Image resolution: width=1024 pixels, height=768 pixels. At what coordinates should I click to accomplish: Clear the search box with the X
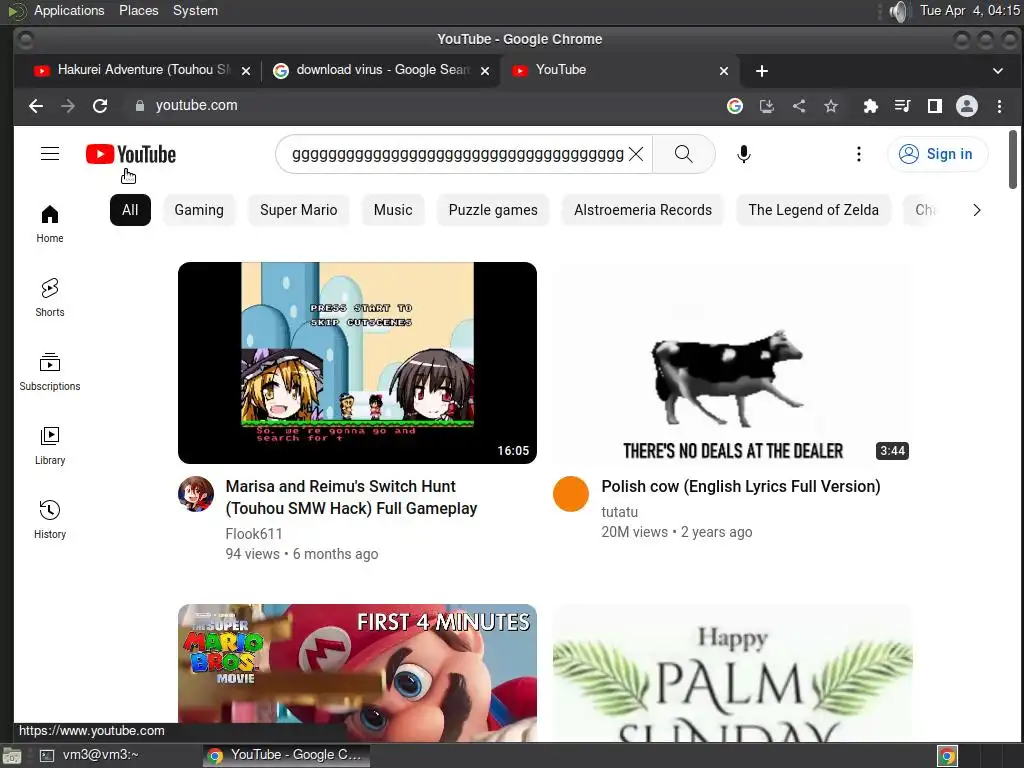click(635, 154)
